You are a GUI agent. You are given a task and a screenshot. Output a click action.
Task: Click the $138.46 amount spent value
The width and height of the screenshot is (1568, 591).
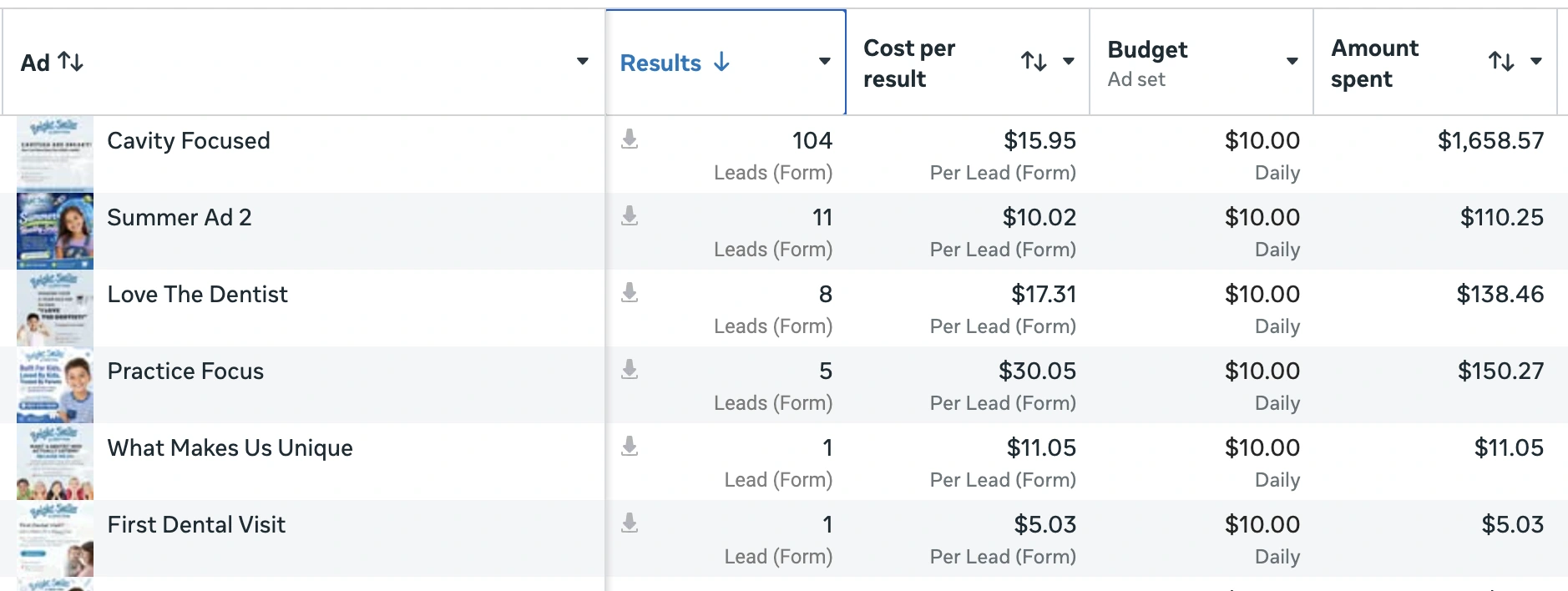1500,294
